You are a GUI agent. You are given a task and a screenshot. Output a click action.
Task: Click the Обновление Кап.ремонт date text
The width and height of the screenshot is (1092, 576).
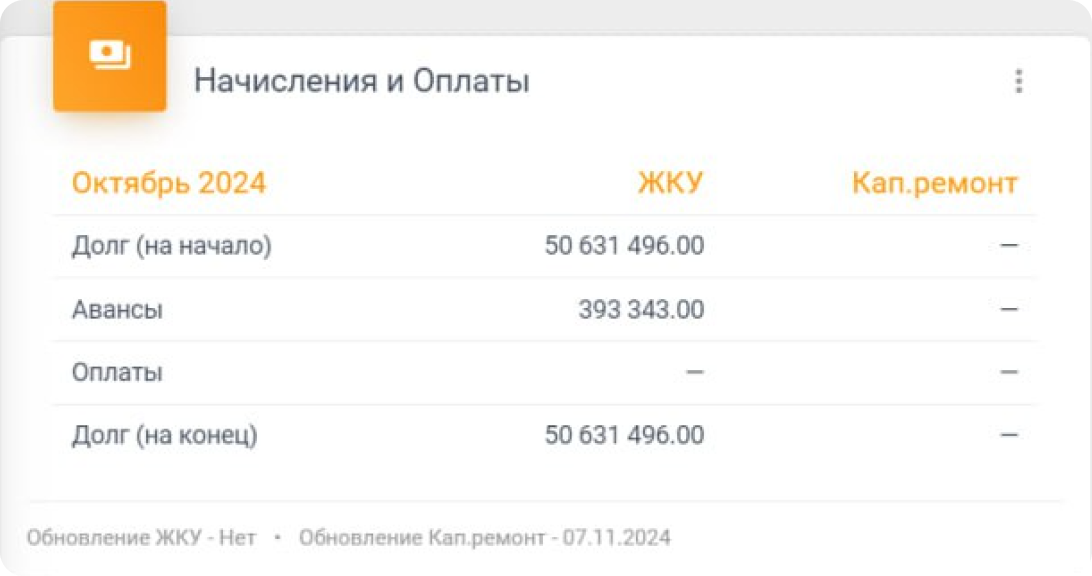[485, 538]
